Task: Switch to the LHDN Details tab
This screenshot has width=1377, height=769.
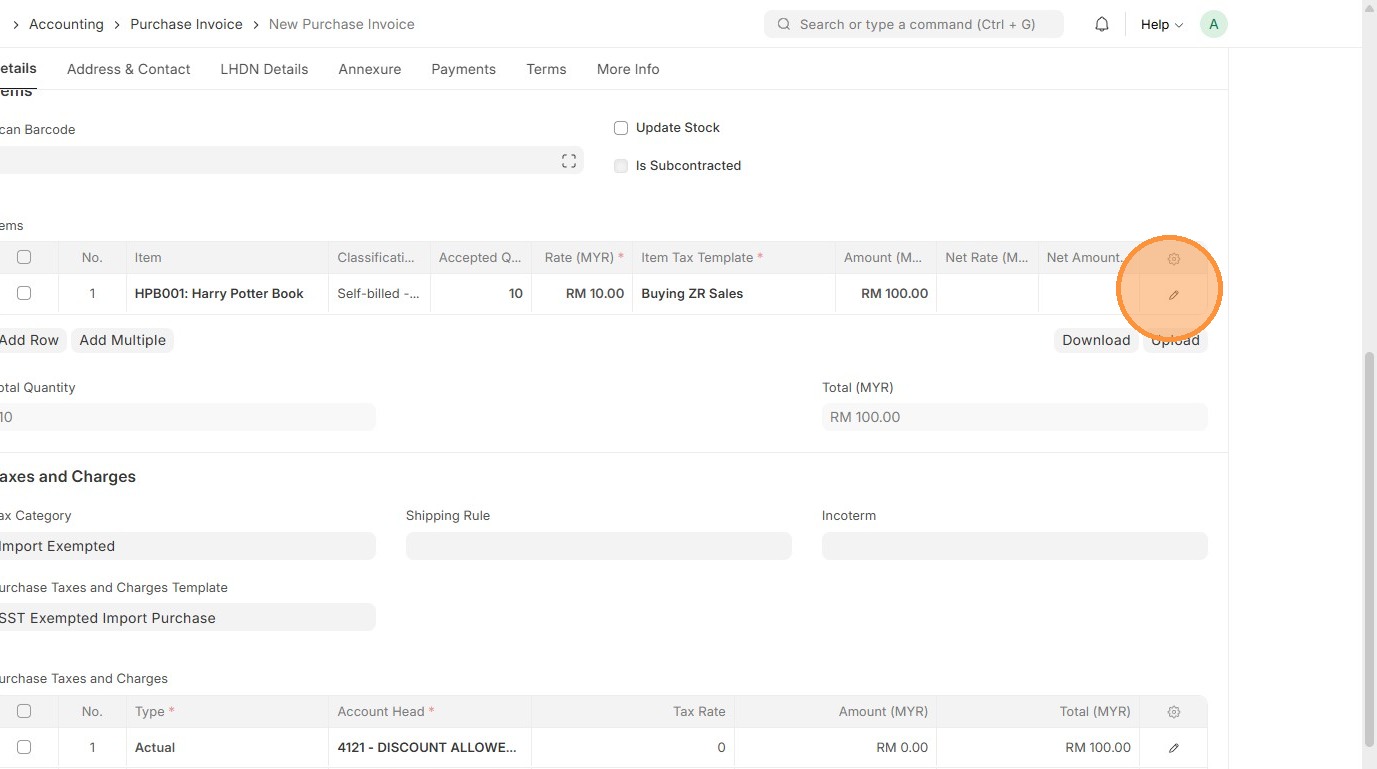Action: coord(264,69)
